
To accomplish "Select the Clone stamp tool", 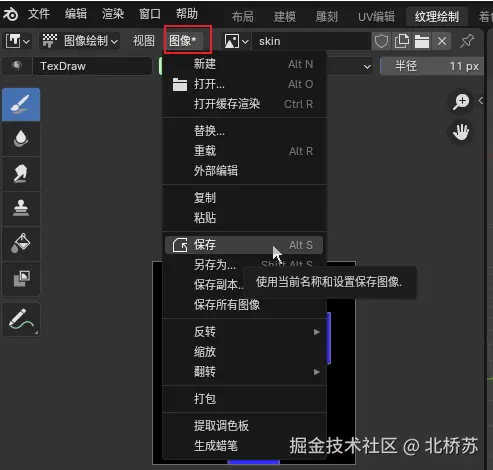I will point(21,209).
